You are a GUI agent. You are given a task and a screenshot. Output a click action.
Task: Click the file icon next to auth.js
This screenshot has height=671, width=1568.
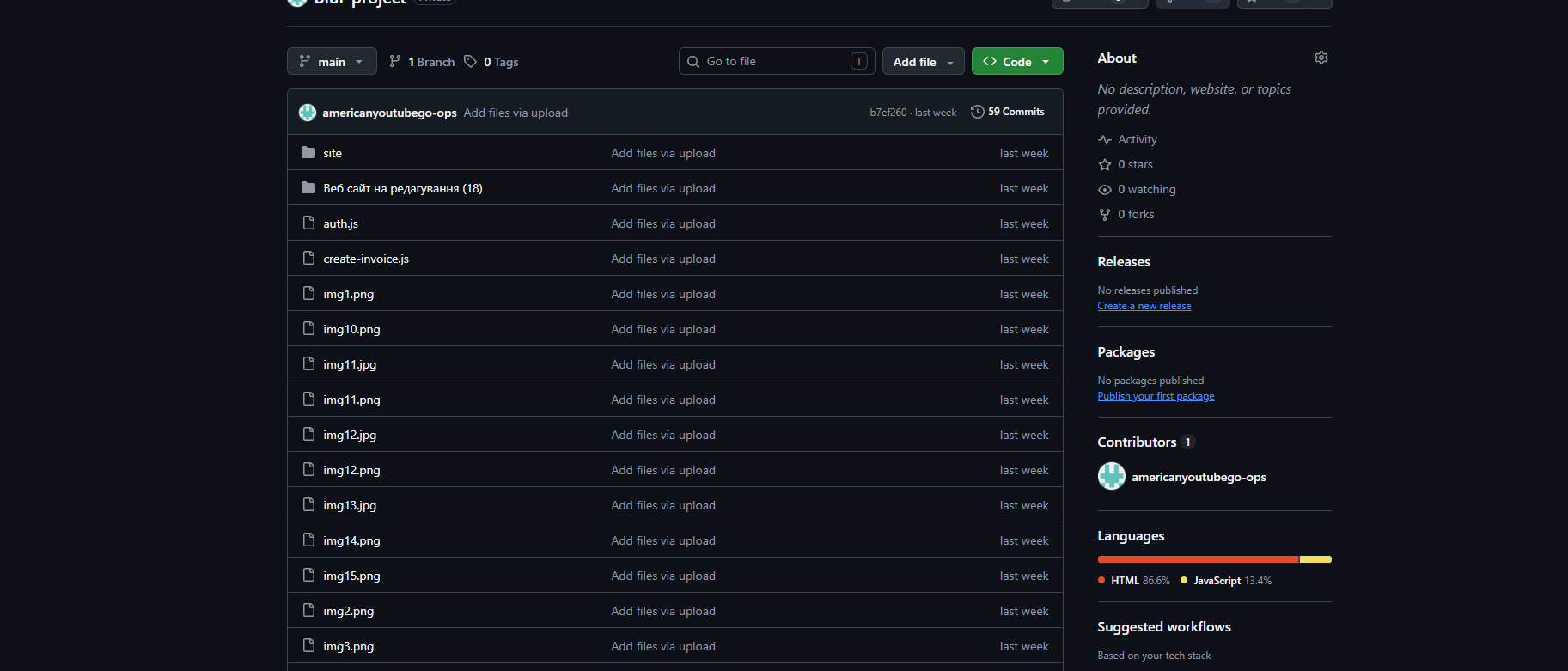tap(308, 223)
